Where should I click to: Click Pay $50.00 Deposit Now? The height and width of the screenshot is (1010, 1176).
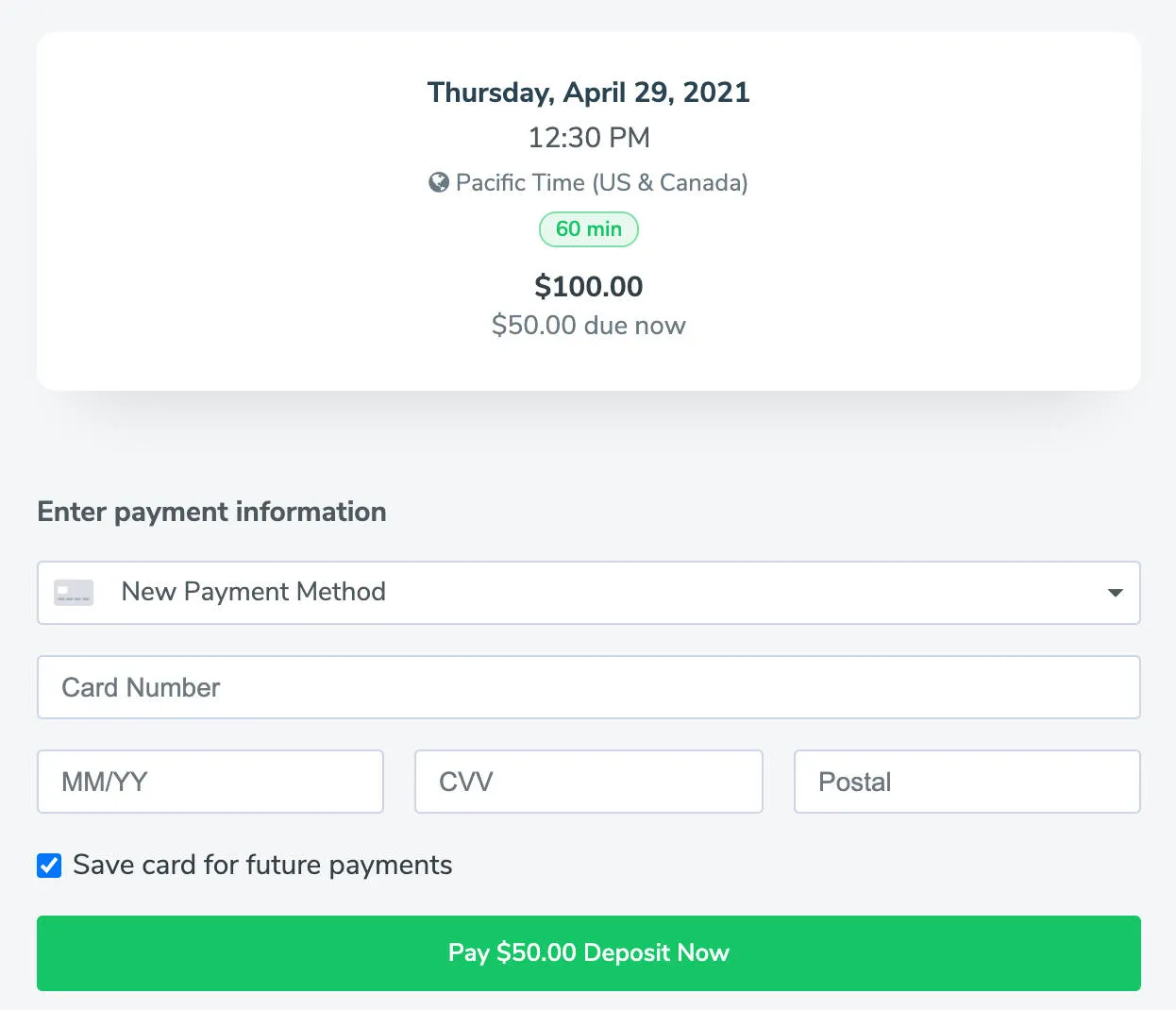[x=588, y=952]
